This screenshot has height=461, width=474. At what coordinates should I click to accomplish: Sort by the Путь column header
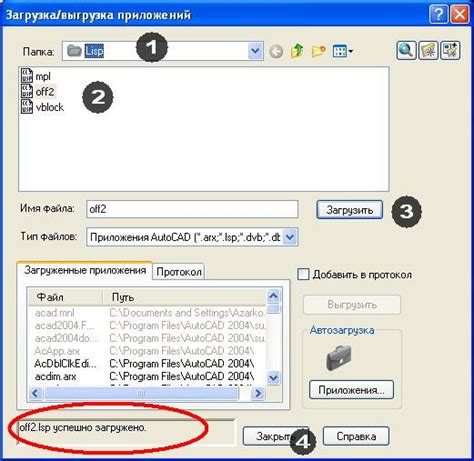click(184, 297)
